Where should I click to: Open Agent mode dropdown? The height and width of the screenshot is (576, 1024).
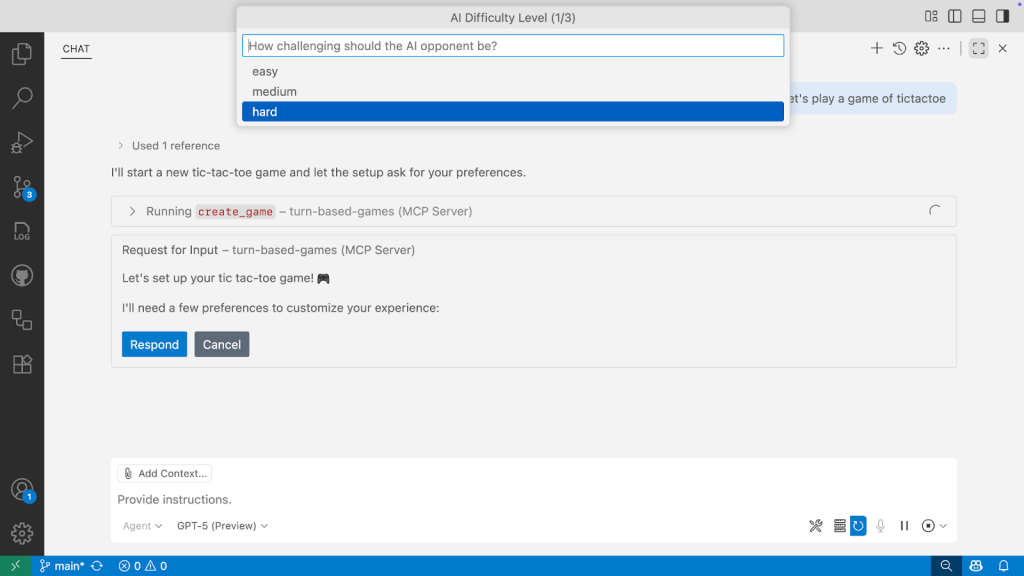point(142,526)
